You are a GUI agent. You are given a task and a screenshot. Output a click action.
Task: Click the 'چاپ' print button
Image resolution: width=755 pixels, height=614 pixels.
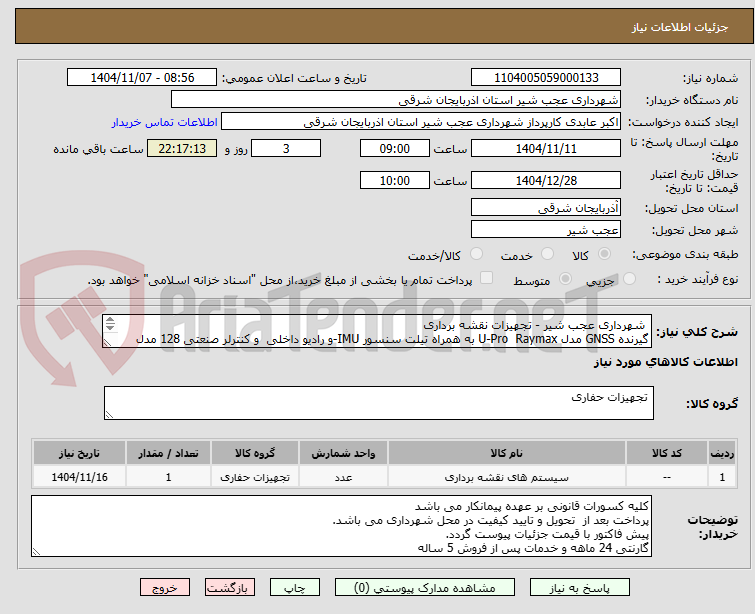click(295, 588)
